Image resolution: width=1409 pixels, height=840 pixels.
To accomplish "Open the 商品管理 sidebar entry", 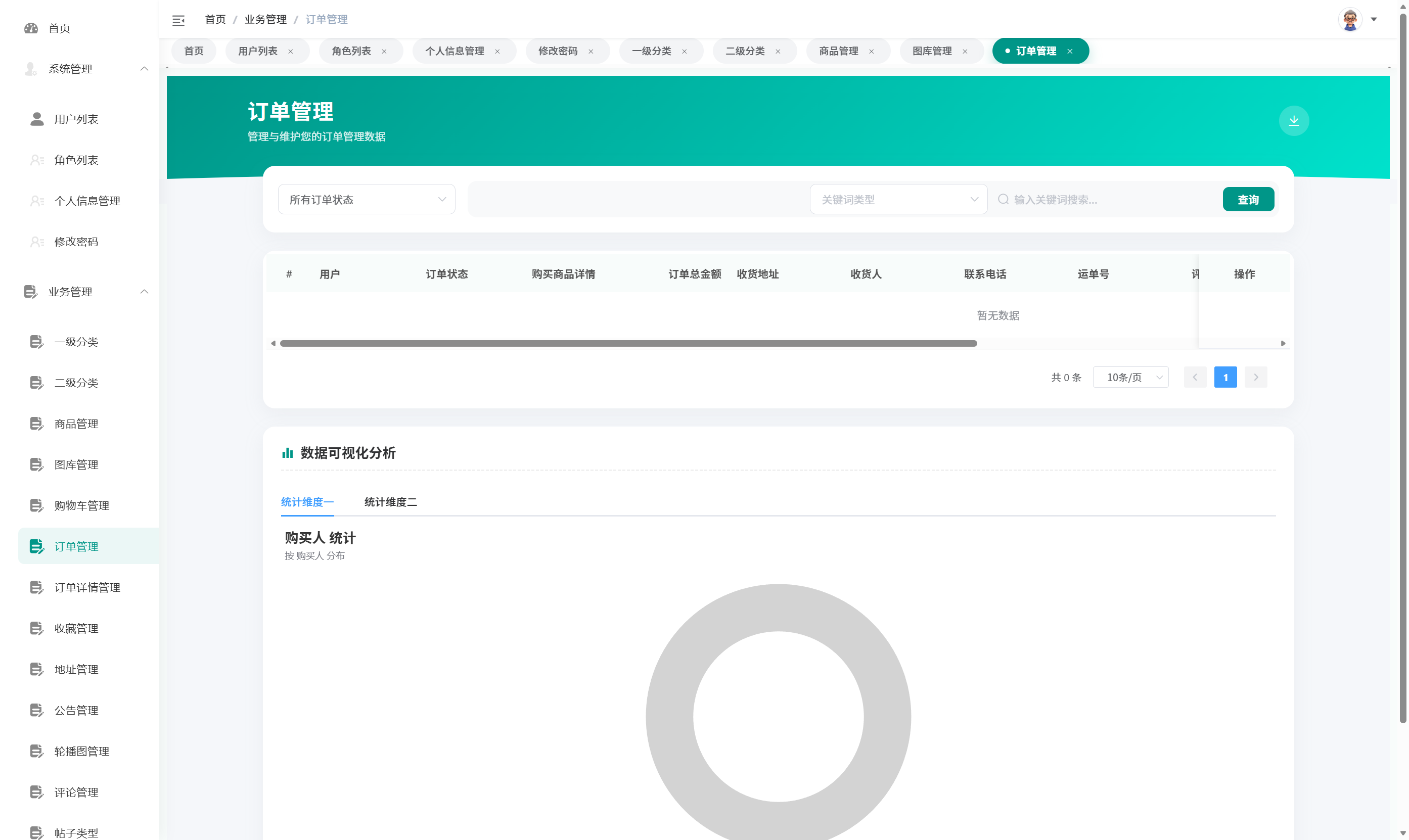I will coord(76,424).
